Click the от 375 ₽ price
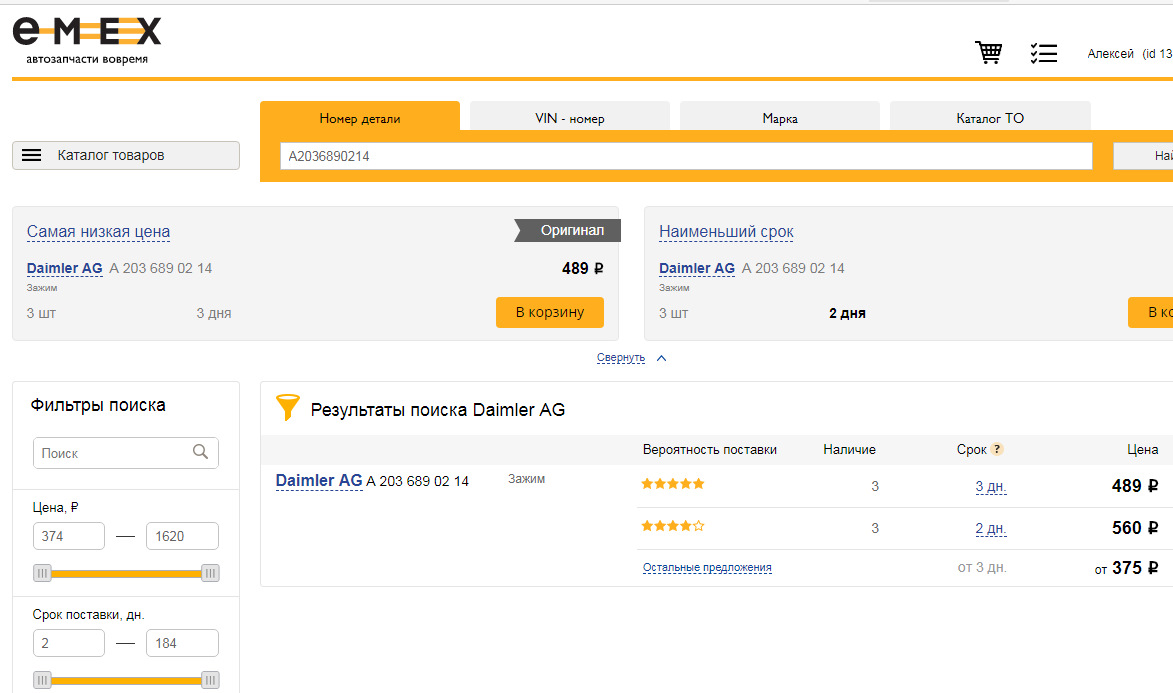The width and height of the screenshot is (1173, 693). click(x=1127, y=568)
